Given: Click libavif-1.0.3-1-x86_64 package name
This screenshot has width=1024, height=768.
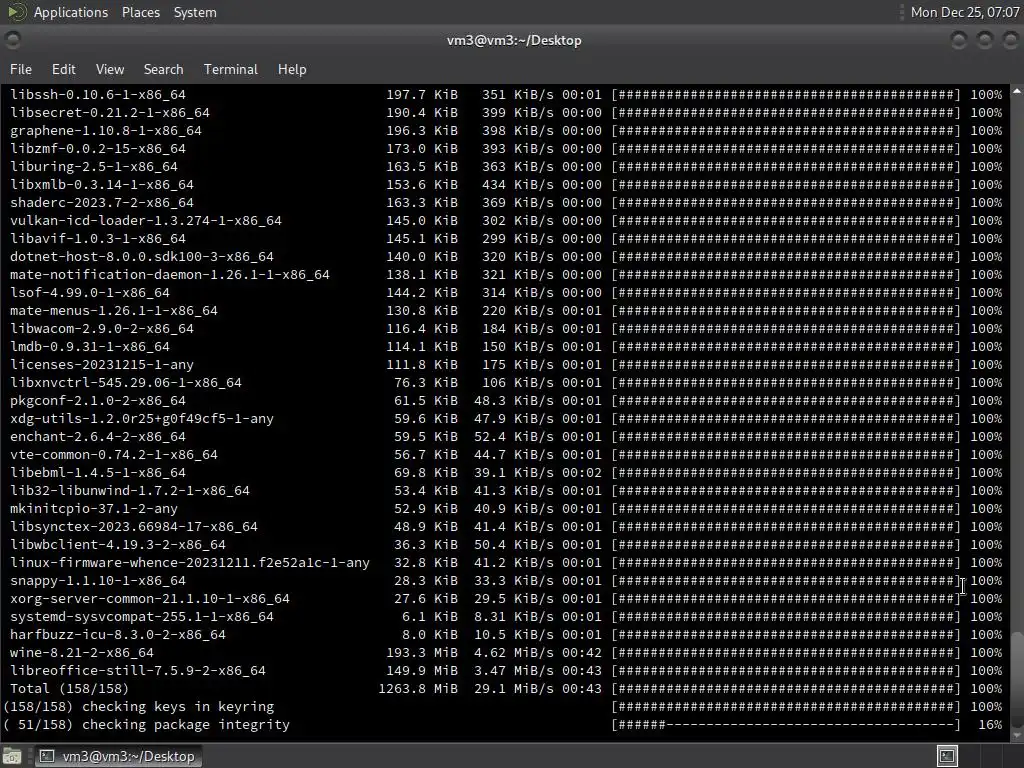Looking at the screenshot, I should [x=98, y=238].
